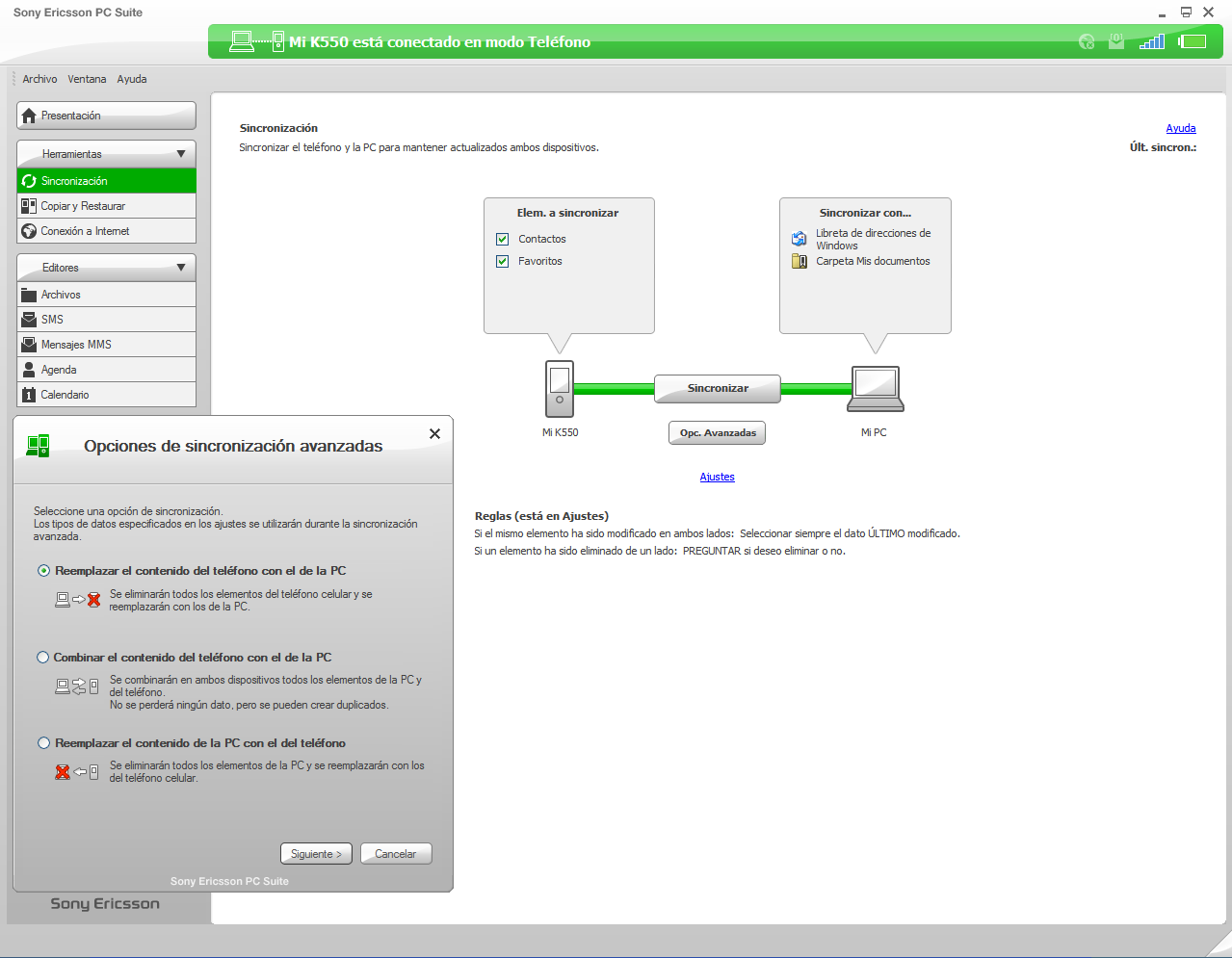1232x958 pixels.
Task: Open the Presentación home icon
Action: (29, 116)
